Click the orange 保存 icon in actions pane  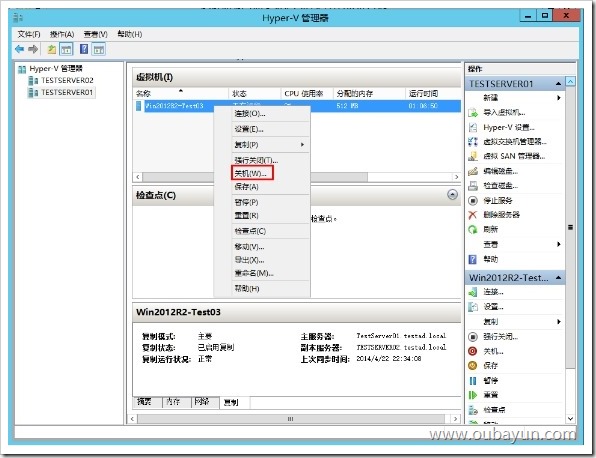tap(473, 366)
